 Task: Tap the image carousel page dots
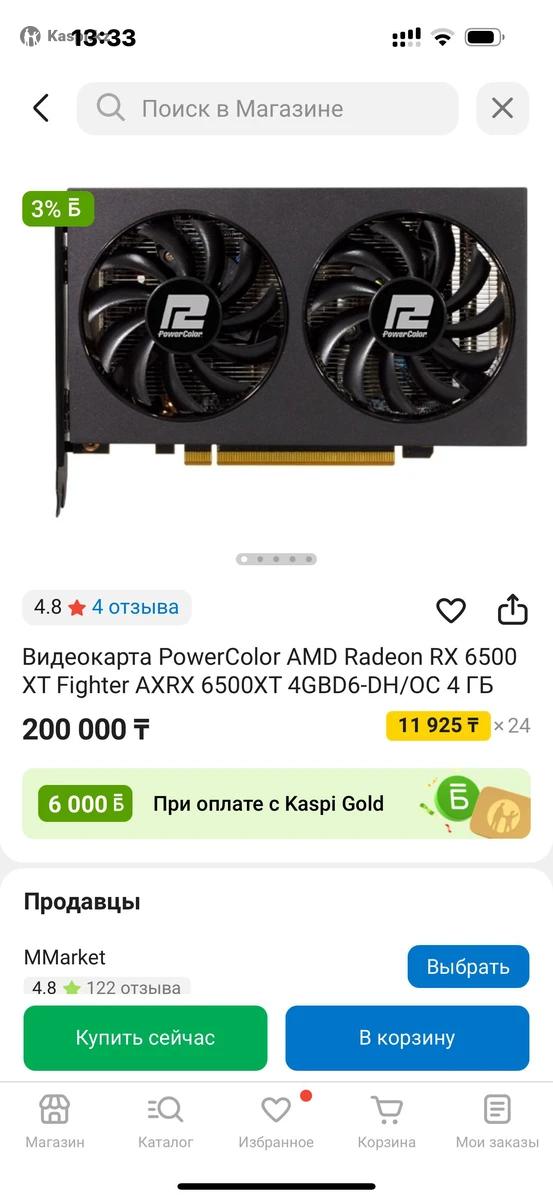pyautogui.click(x=276, y=559)
